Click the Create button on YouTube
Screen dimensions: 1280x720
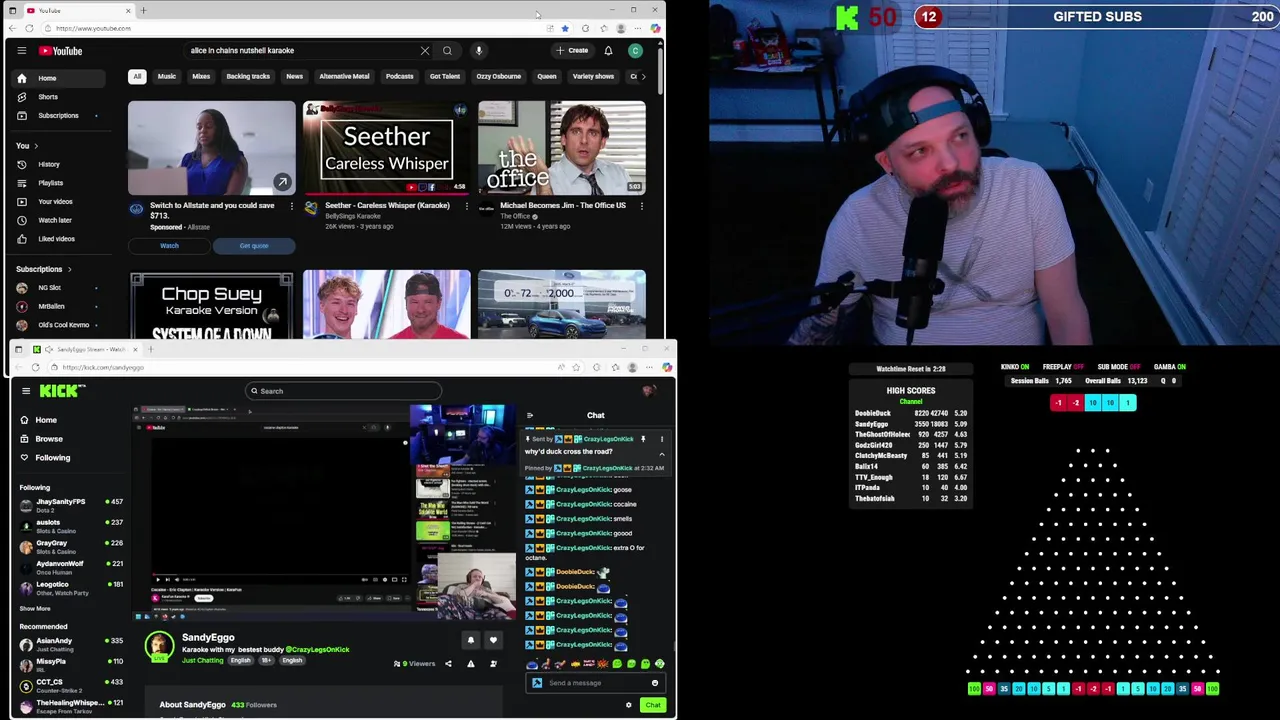click(x=573, y=50)
